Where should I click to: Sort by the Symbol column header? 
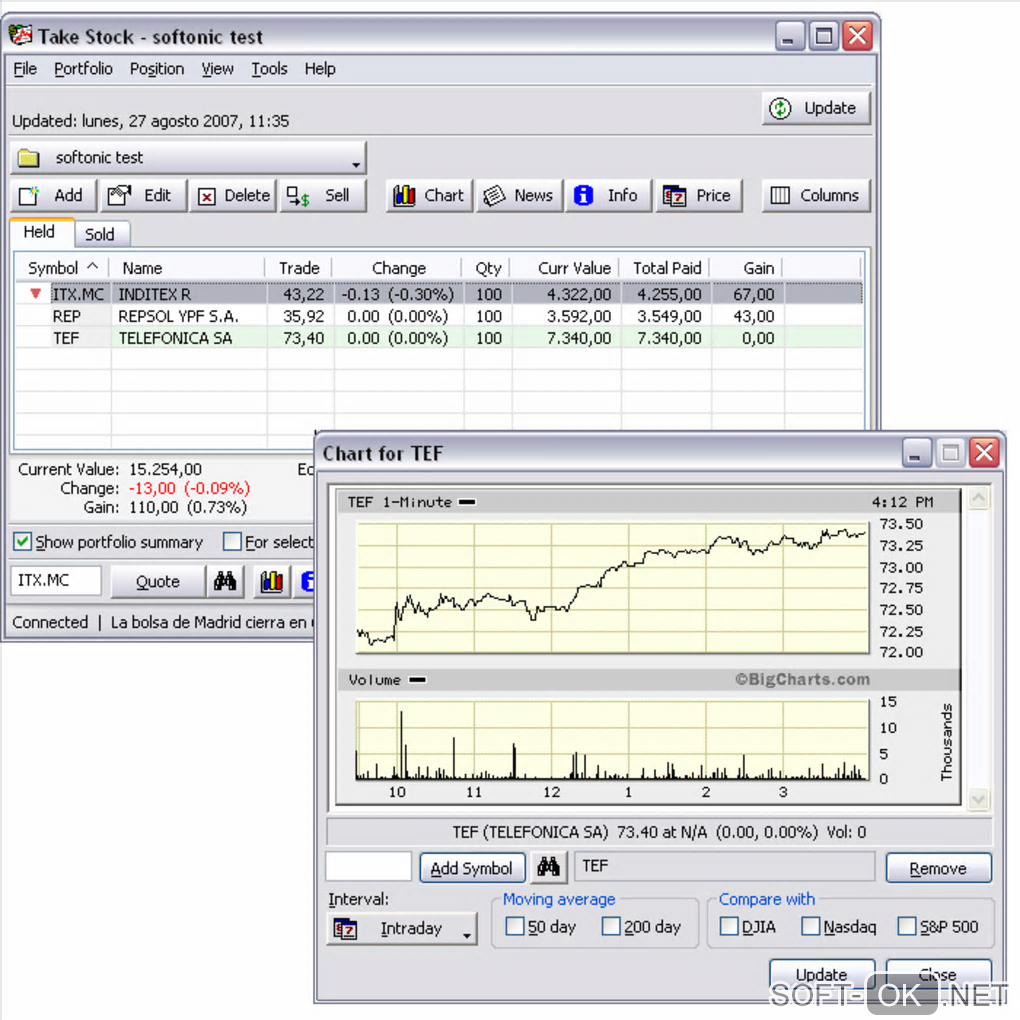point(62,268)
